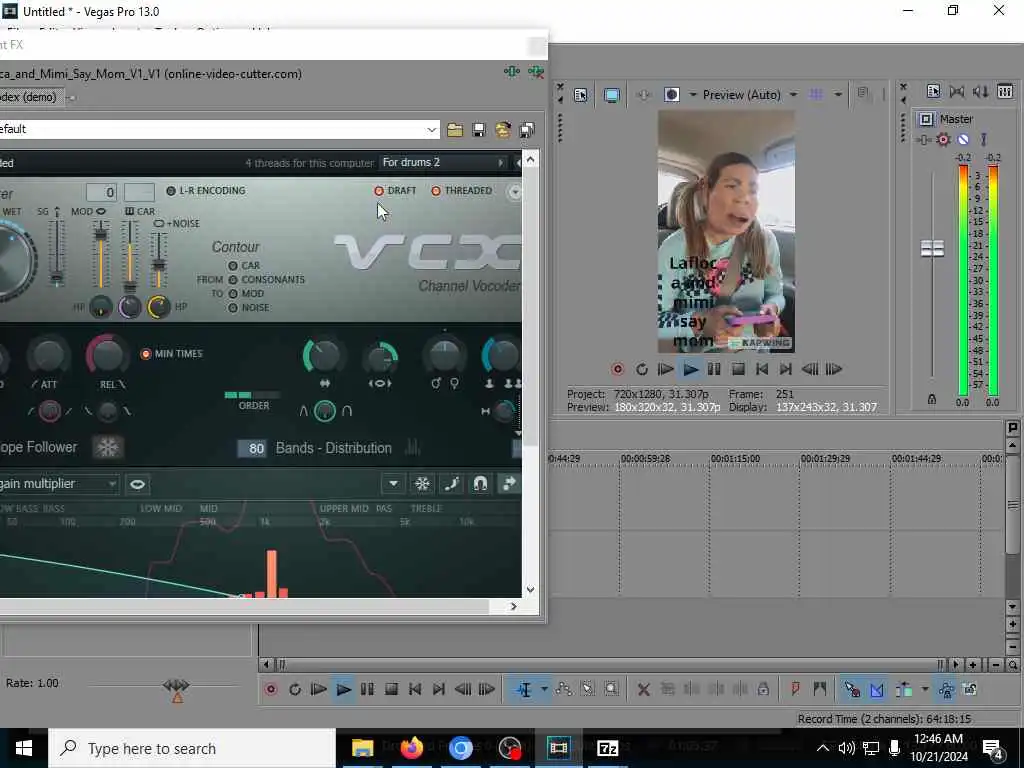Open the envelope options down-arrow menu
The image size is (1024, 768).
click(393, 484)
